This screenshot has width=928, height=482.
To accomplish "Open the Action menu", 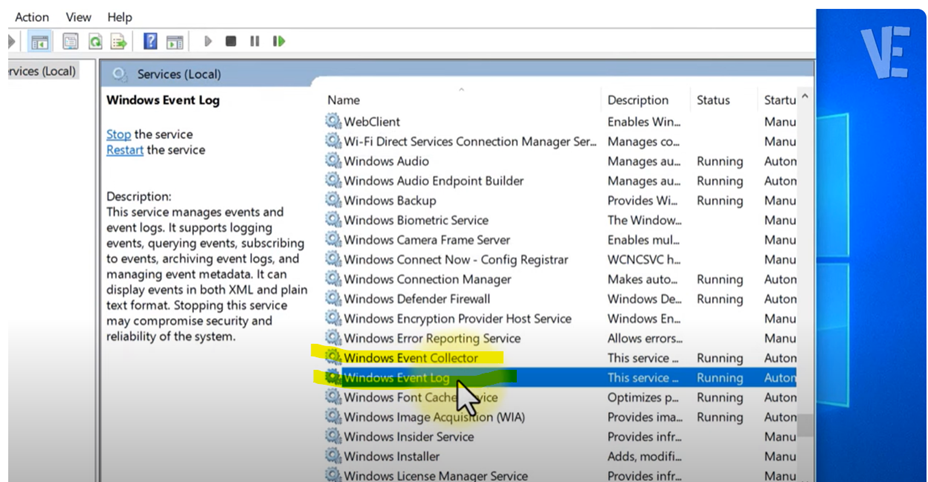I will [32, 17].
